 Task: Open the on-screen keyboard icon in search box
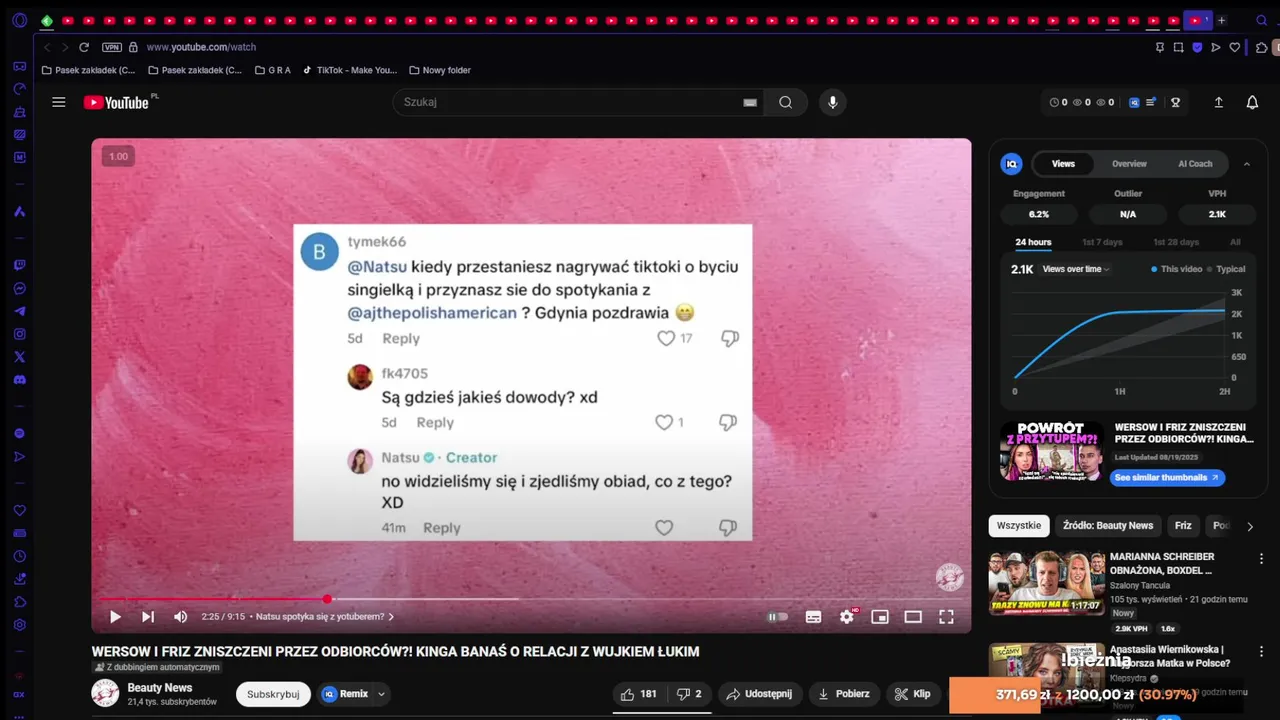750,102
